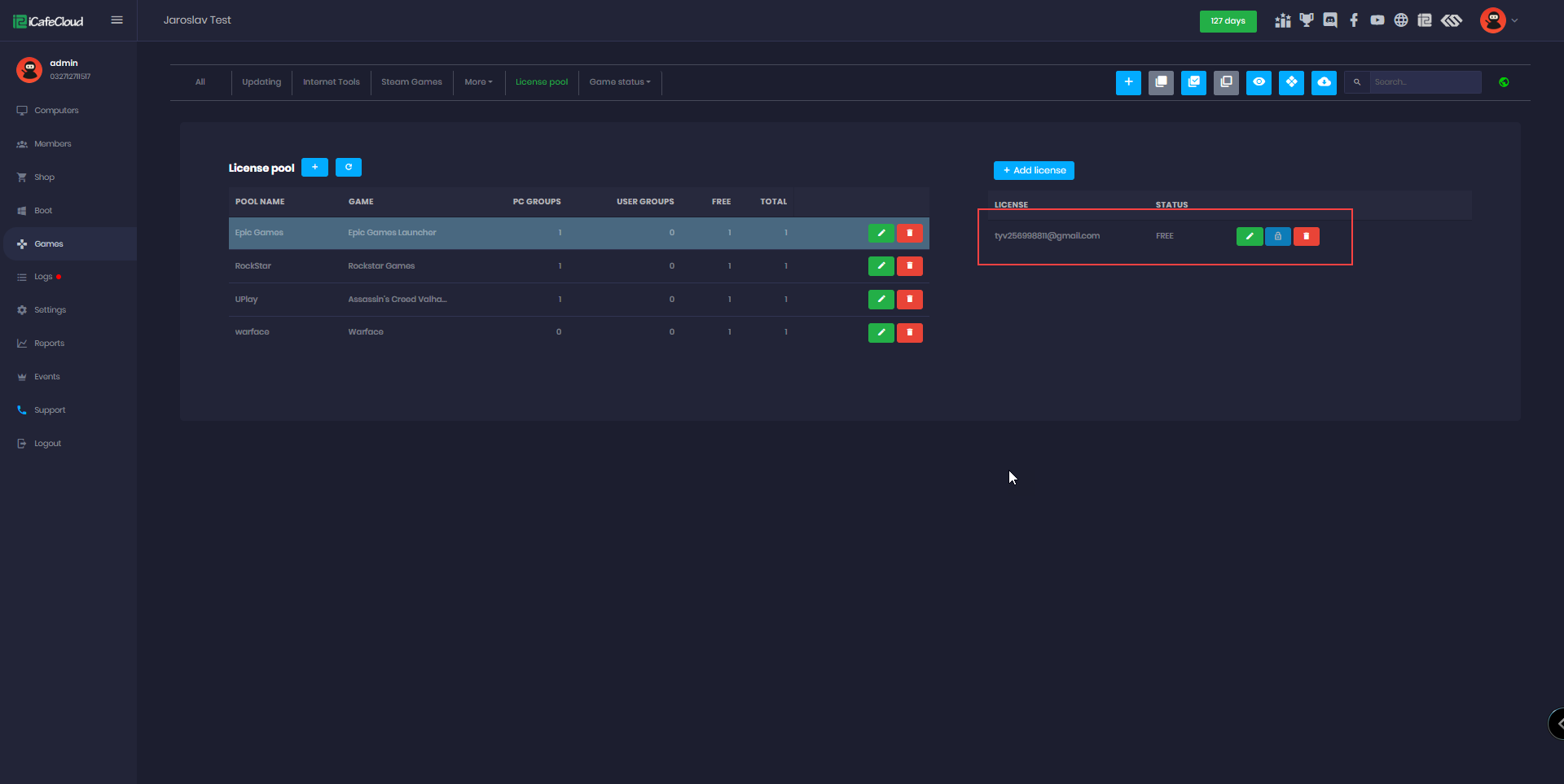Screen dimensions: 1564x784
Task: Click the 127 days subscription button
Action: point(1228,21)
